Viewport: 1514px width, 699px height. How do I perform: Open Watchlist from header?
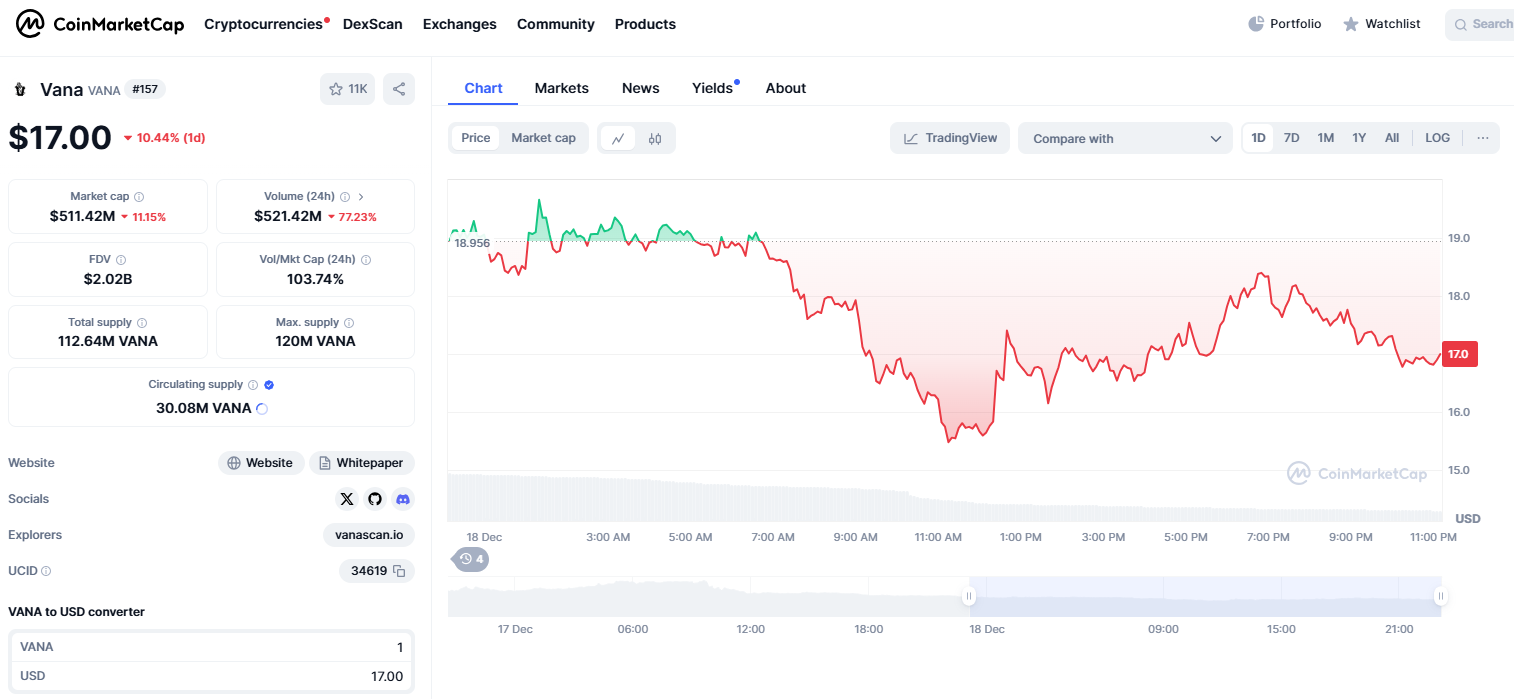tap(1381, 24)
